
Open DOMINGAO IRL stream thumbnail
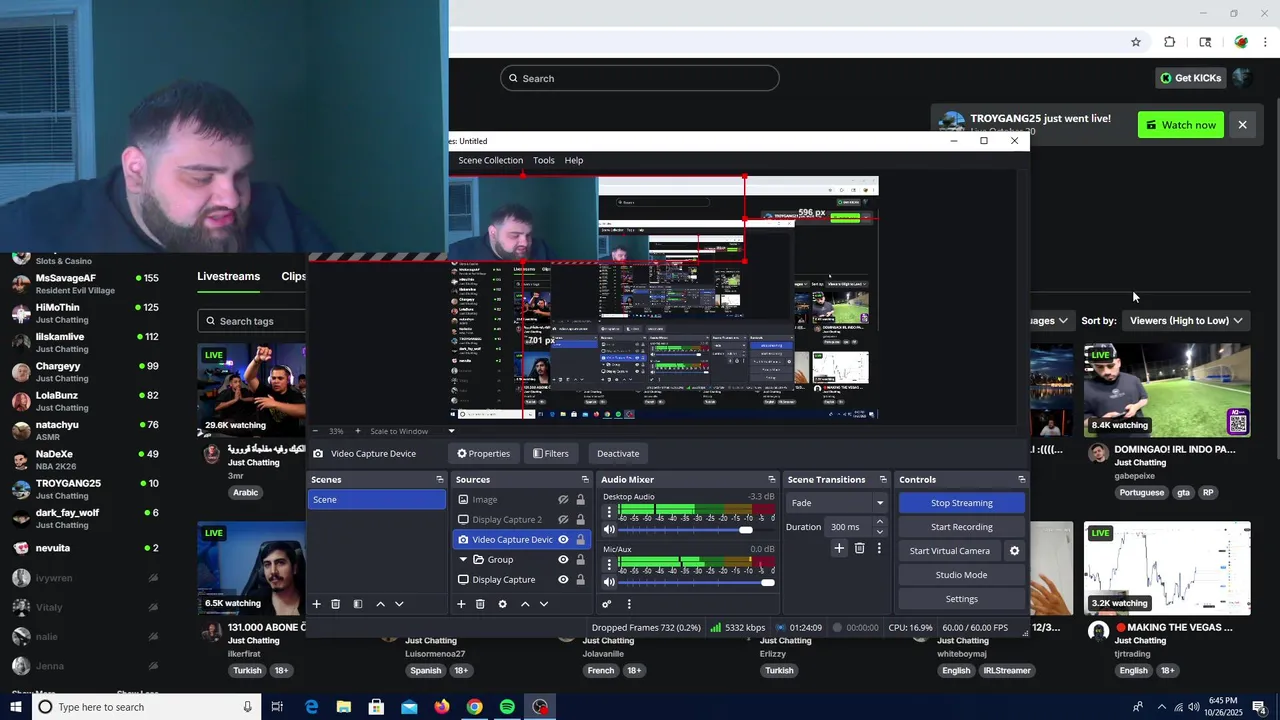pyautogui.click(x=1167, y=391)
